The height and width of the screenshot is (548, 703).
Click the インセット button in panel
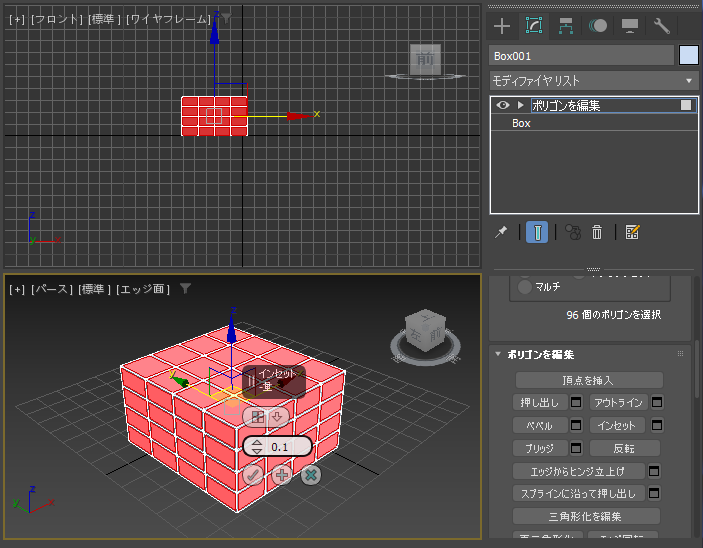(617, 425)
